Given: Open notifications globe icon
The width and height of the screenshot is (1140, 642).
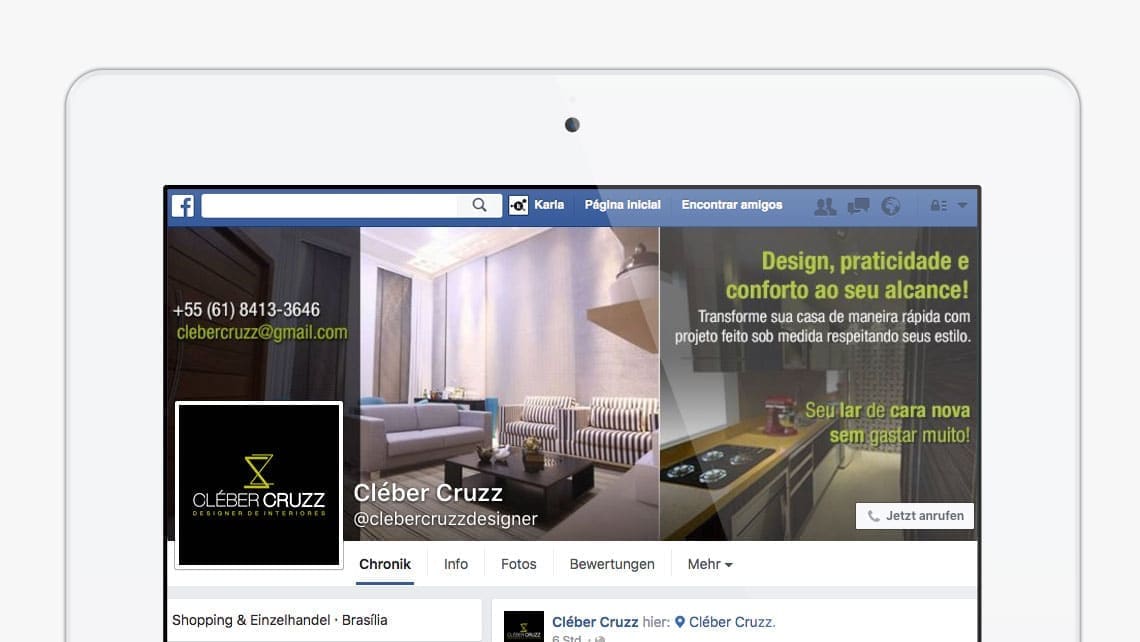Looking at the screenshot, I should (x=891, y=206).
